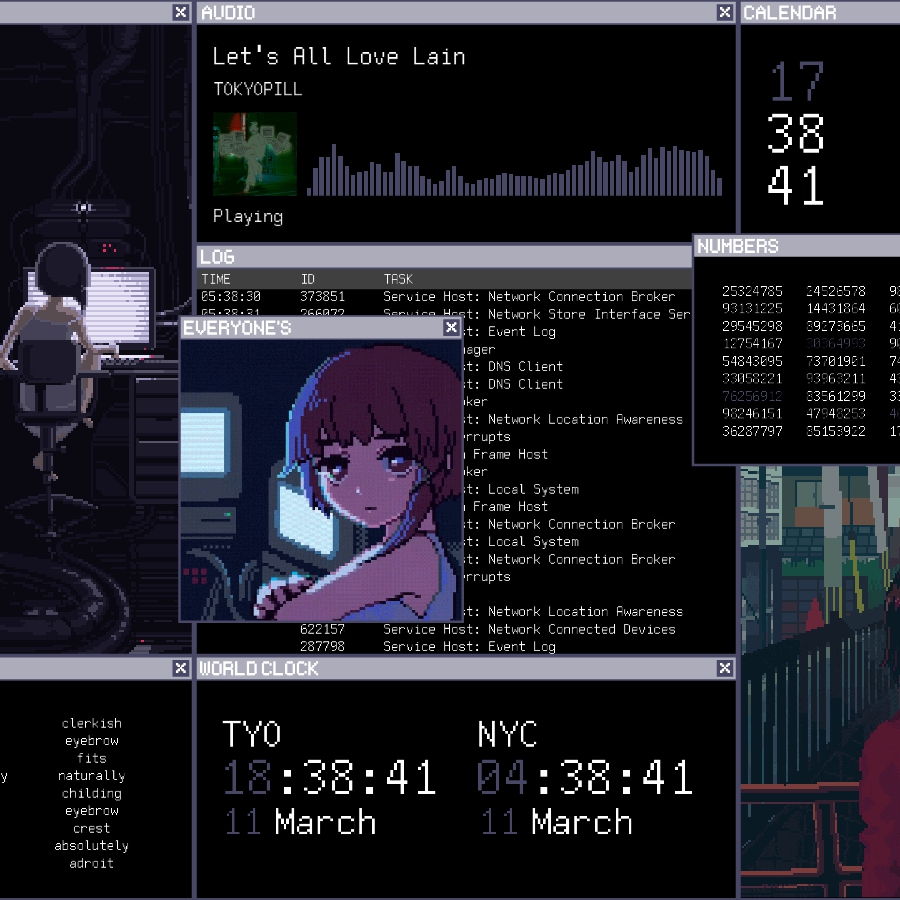
Task: Select log row with ID 622157
Action: pyautogui.click(x=466, y=629)
